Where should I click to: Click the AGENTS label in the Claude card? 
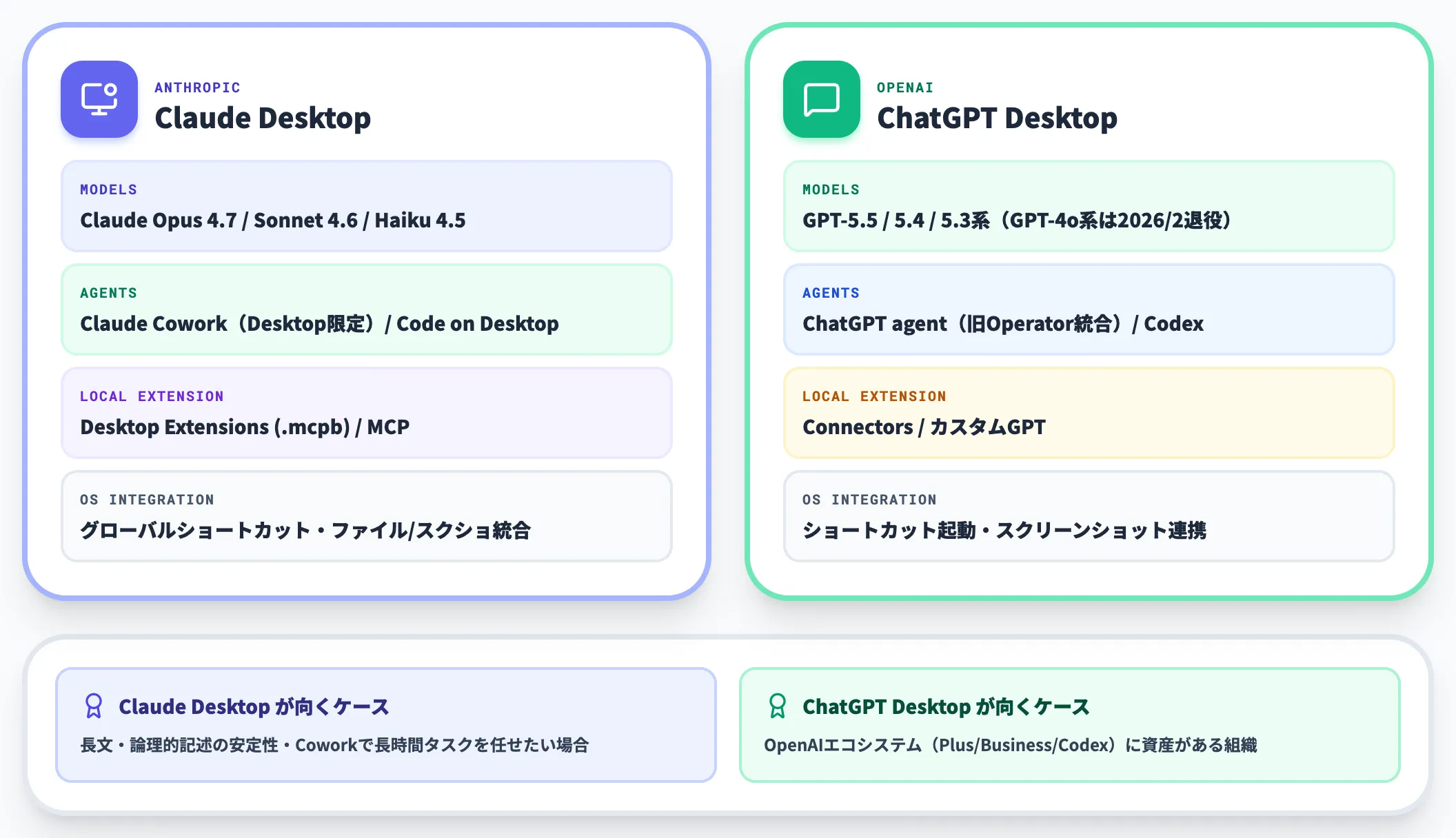pyautogui.click(x=108, y=293)
